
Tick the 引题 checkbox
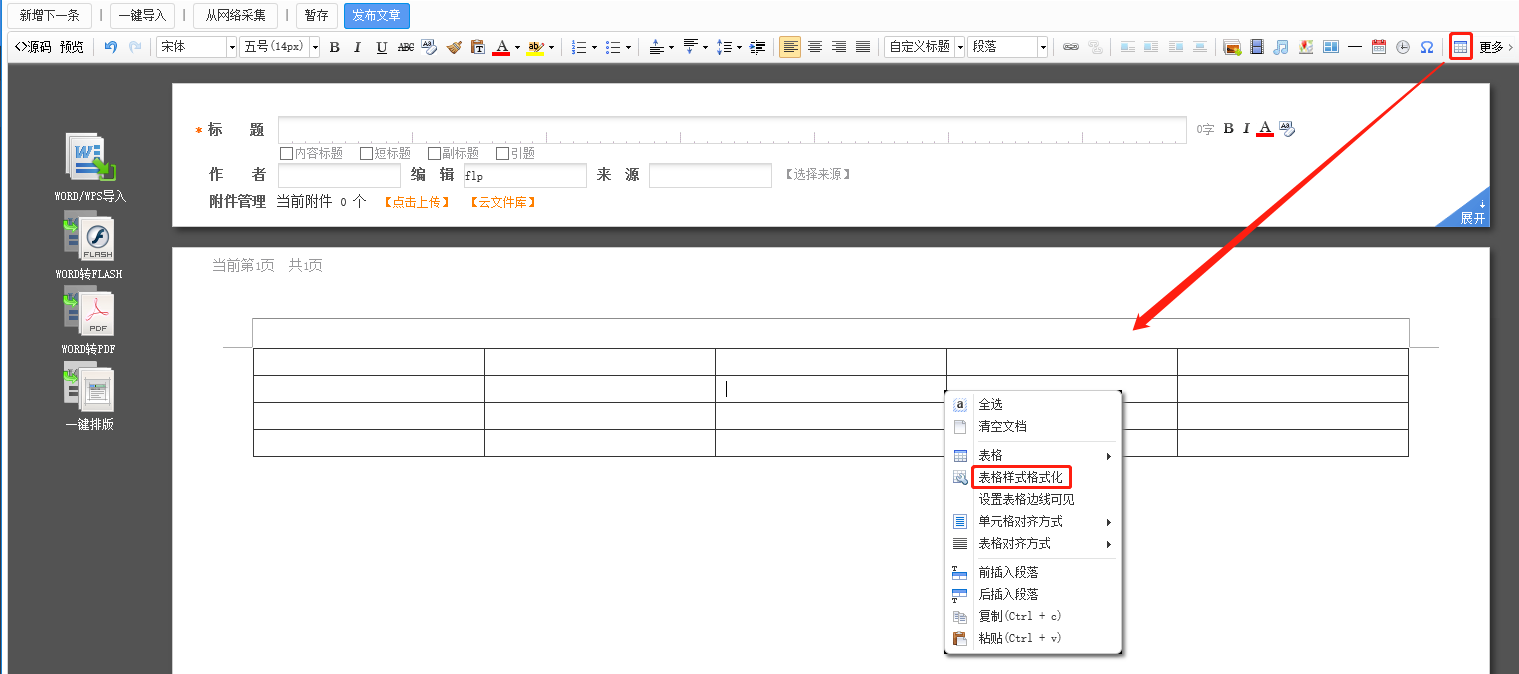click(x=503, y=154)
